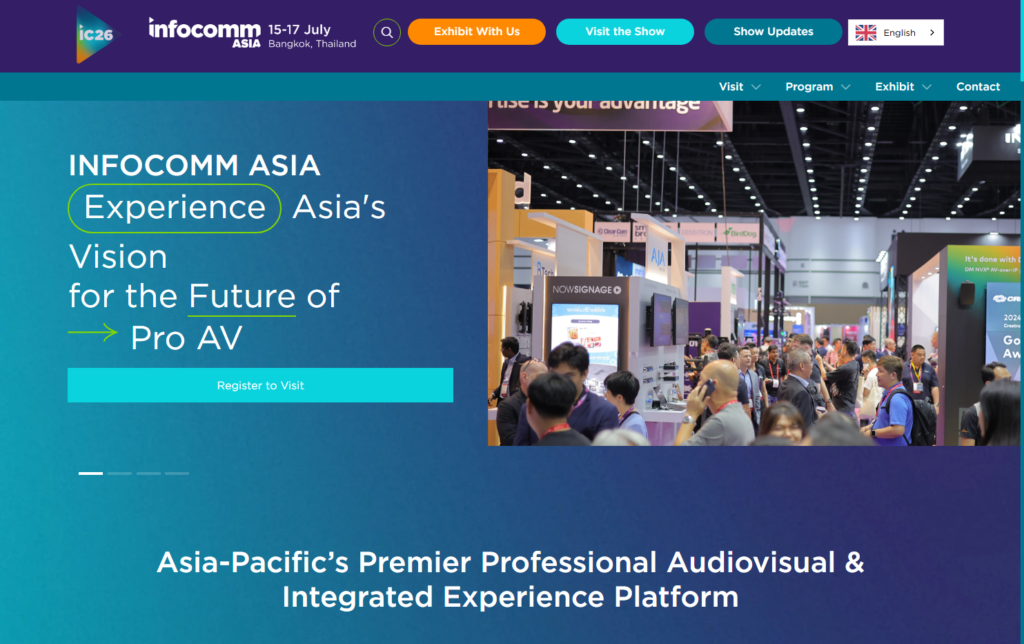
Task: Switch to the second carousel slide indicator
Action: point(120,473)
